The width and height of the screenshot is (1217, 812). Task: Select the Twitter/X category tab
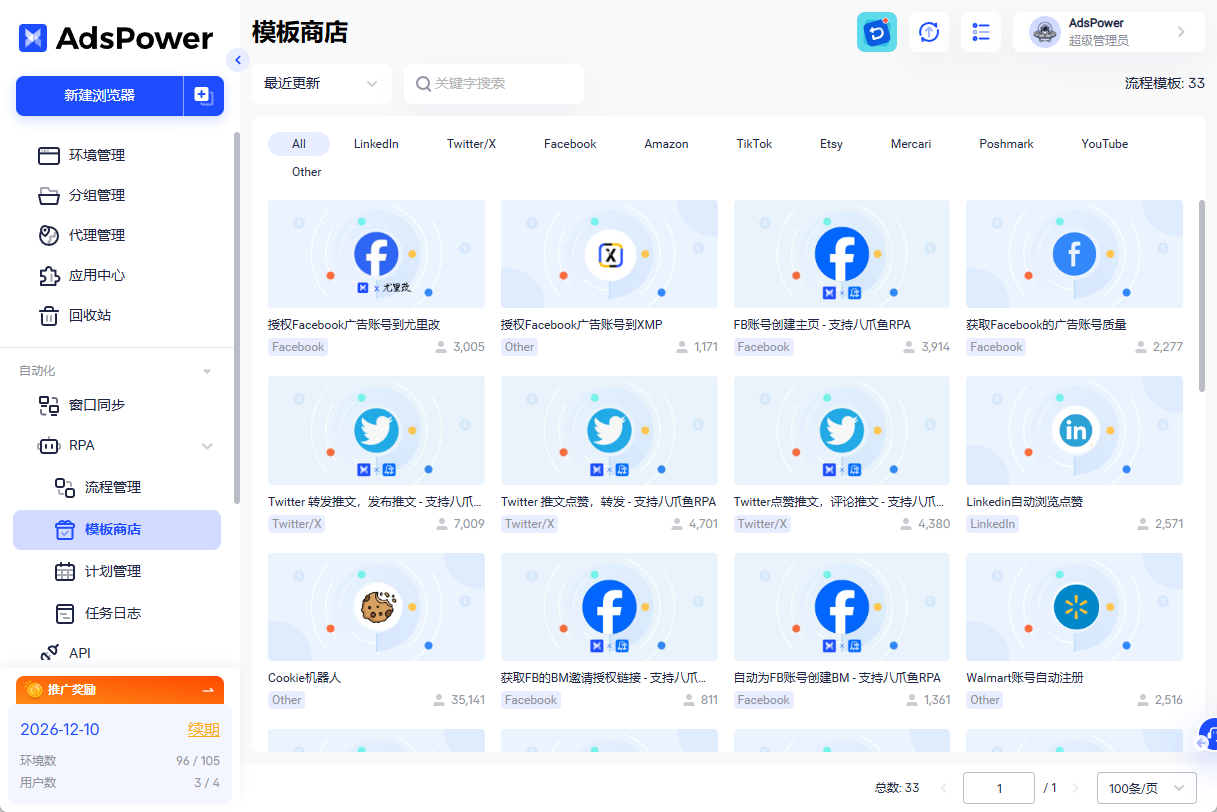[471, 144]
